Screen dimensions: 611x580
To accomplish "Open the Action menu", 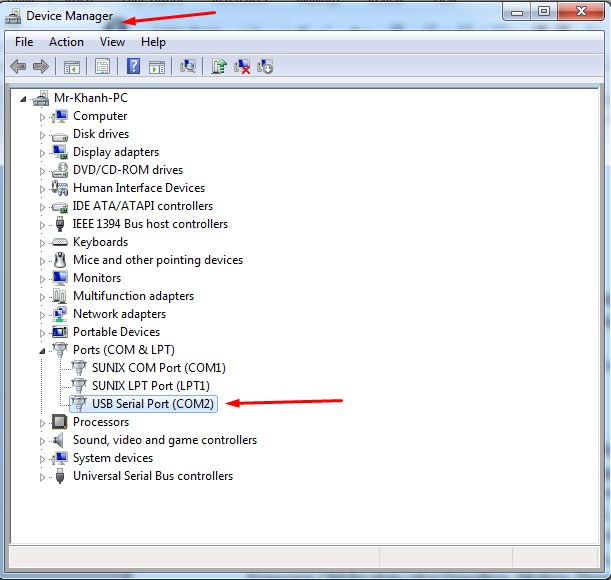I will coord(66,42).
